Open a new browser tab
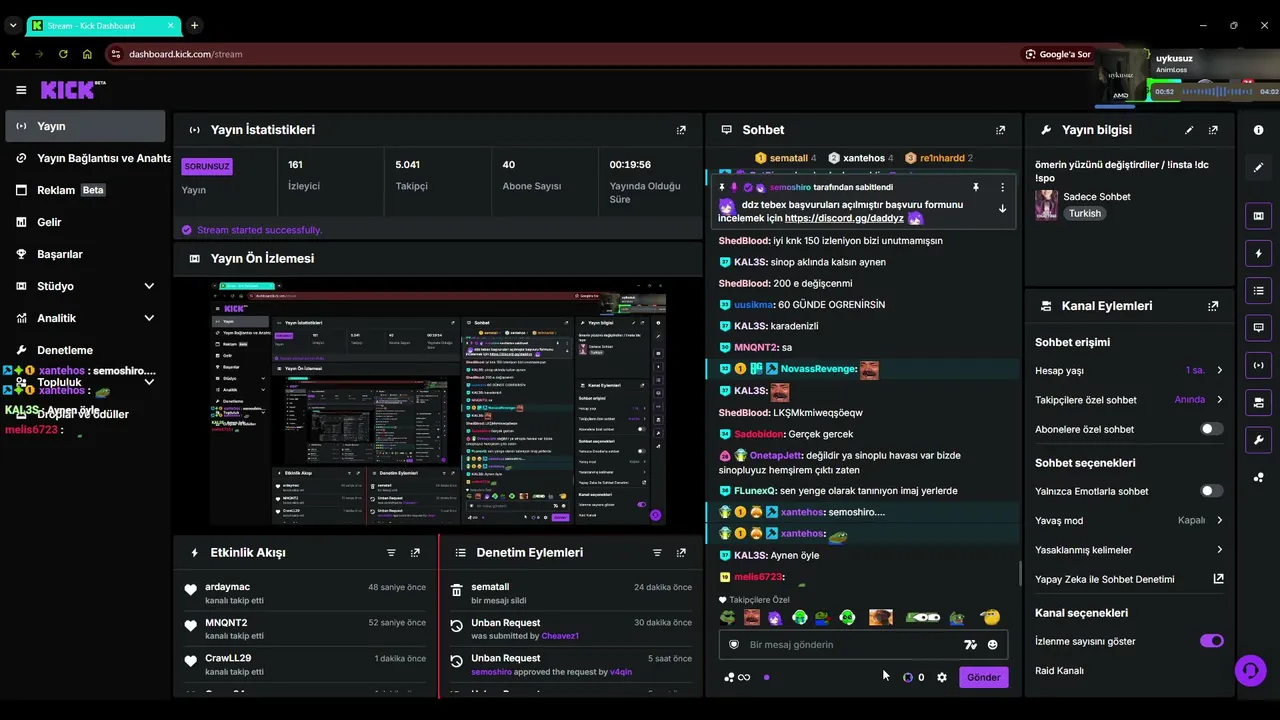 coord(194,25)
